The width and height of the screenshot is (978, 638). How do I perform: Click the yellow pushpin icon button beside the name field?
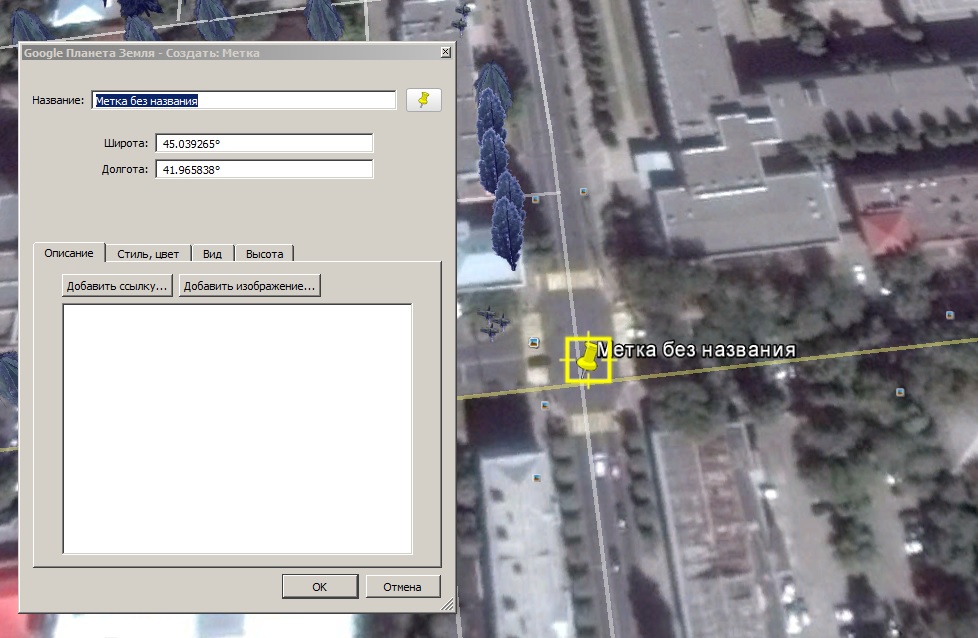[424, 100]
